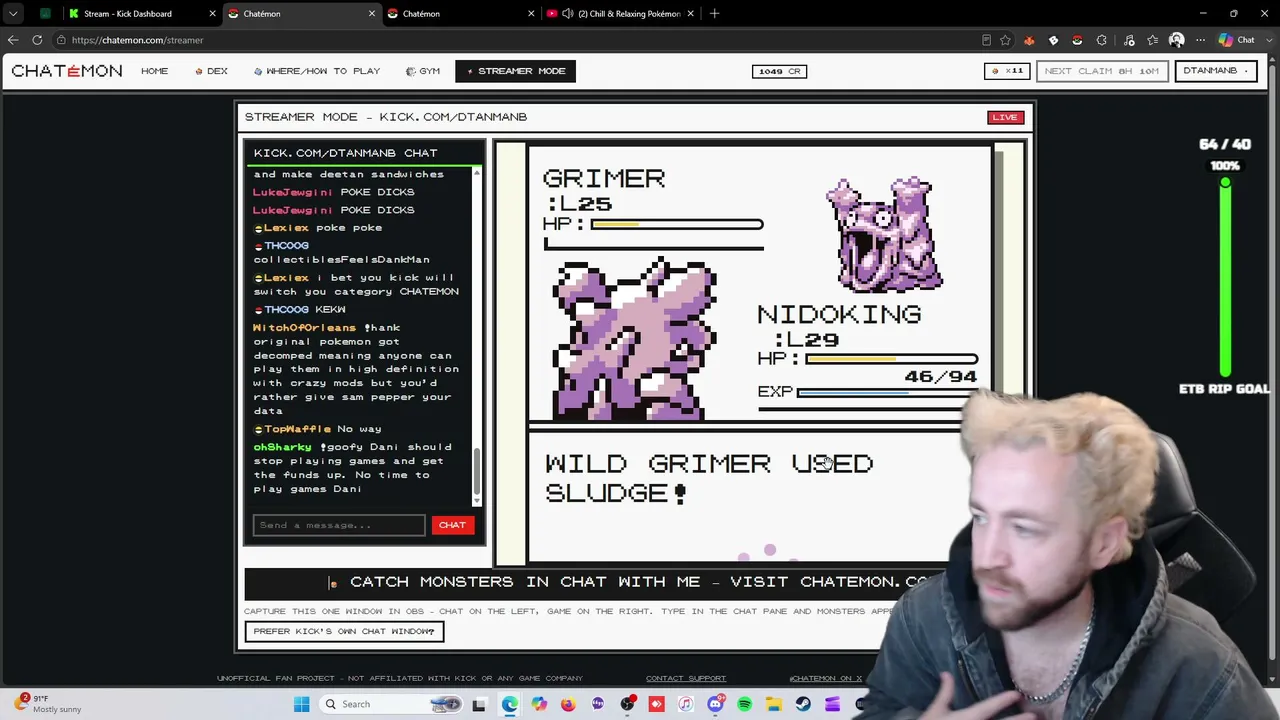Expand the DTANMANB account menu
Screen dimensions: 1280x720
tap(1216, 71)
